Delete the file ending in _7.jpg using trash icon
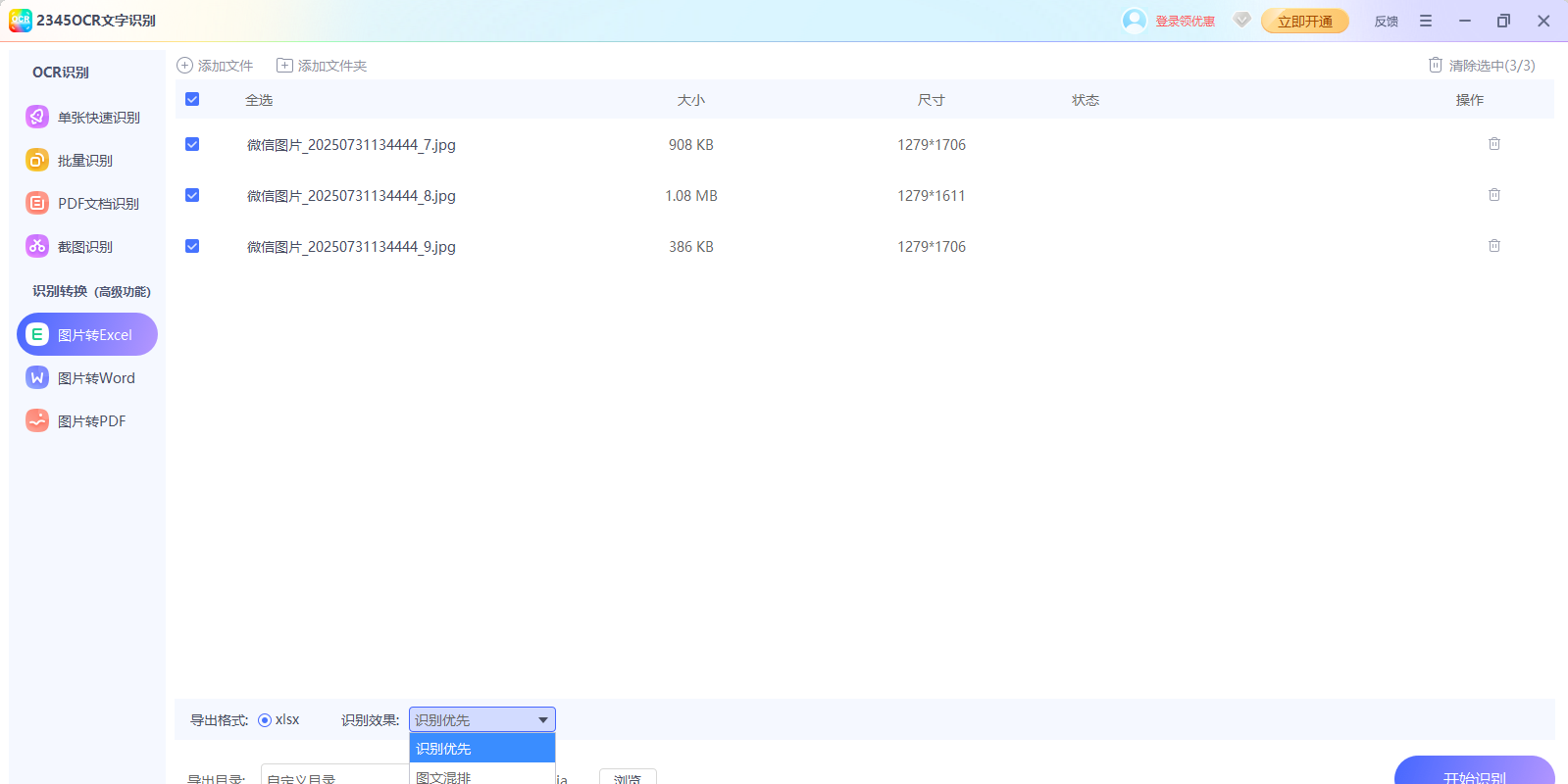1568x784 pixels. [1493, 144]
